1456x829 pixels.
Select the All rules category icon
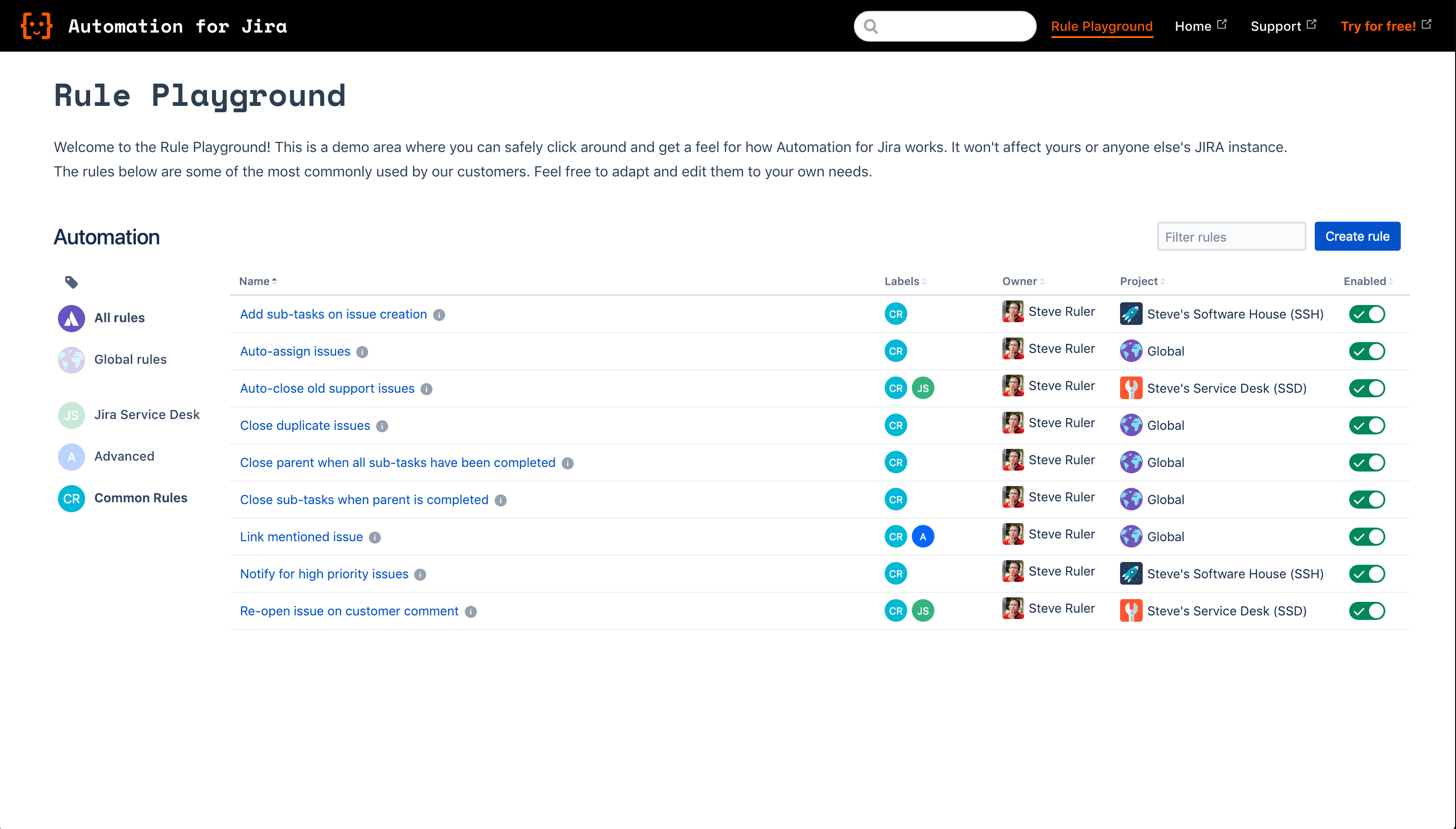[x=72, y=318]
